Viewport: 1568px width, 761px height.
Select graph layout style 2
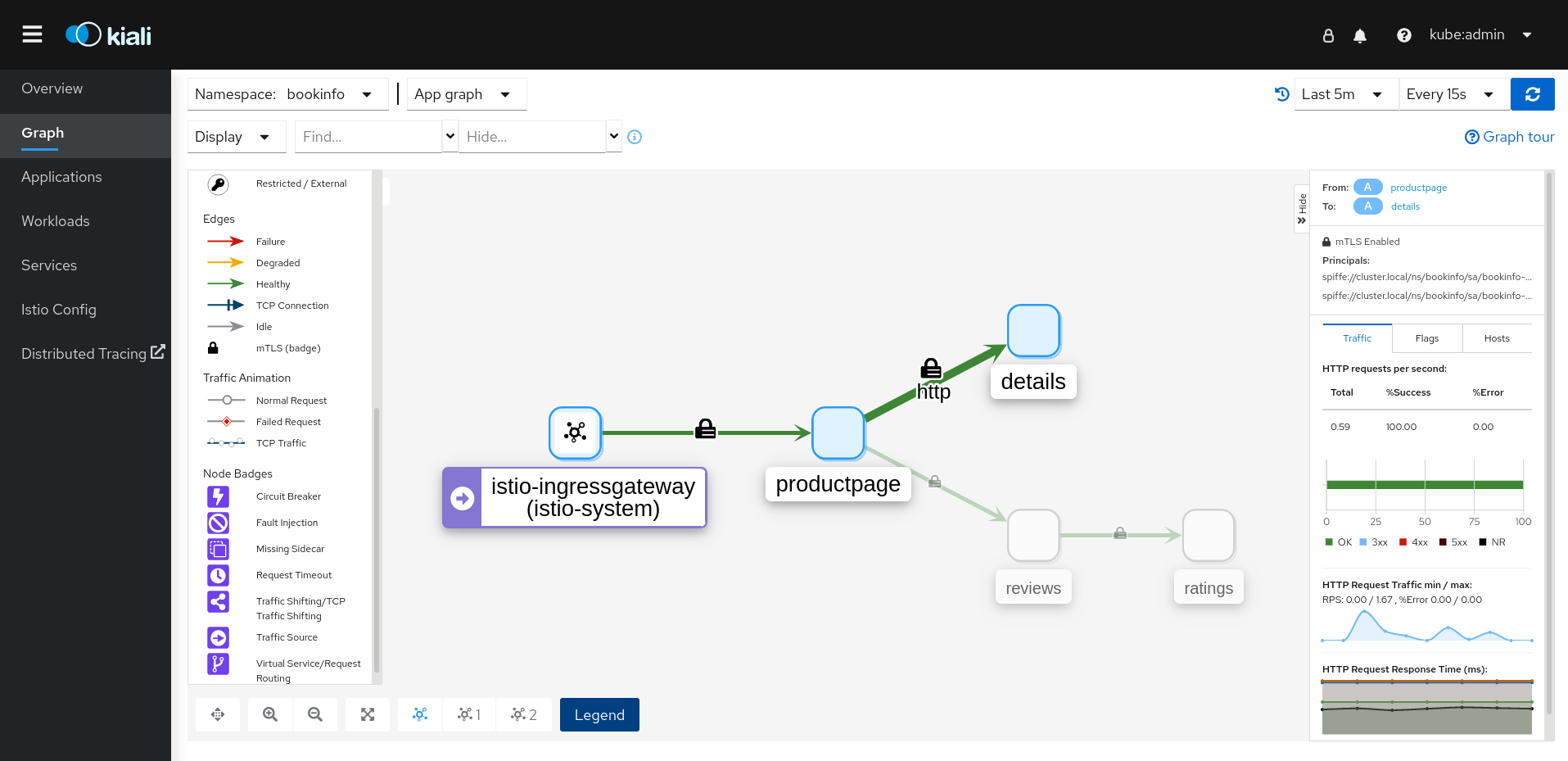[x=524, y=714]
